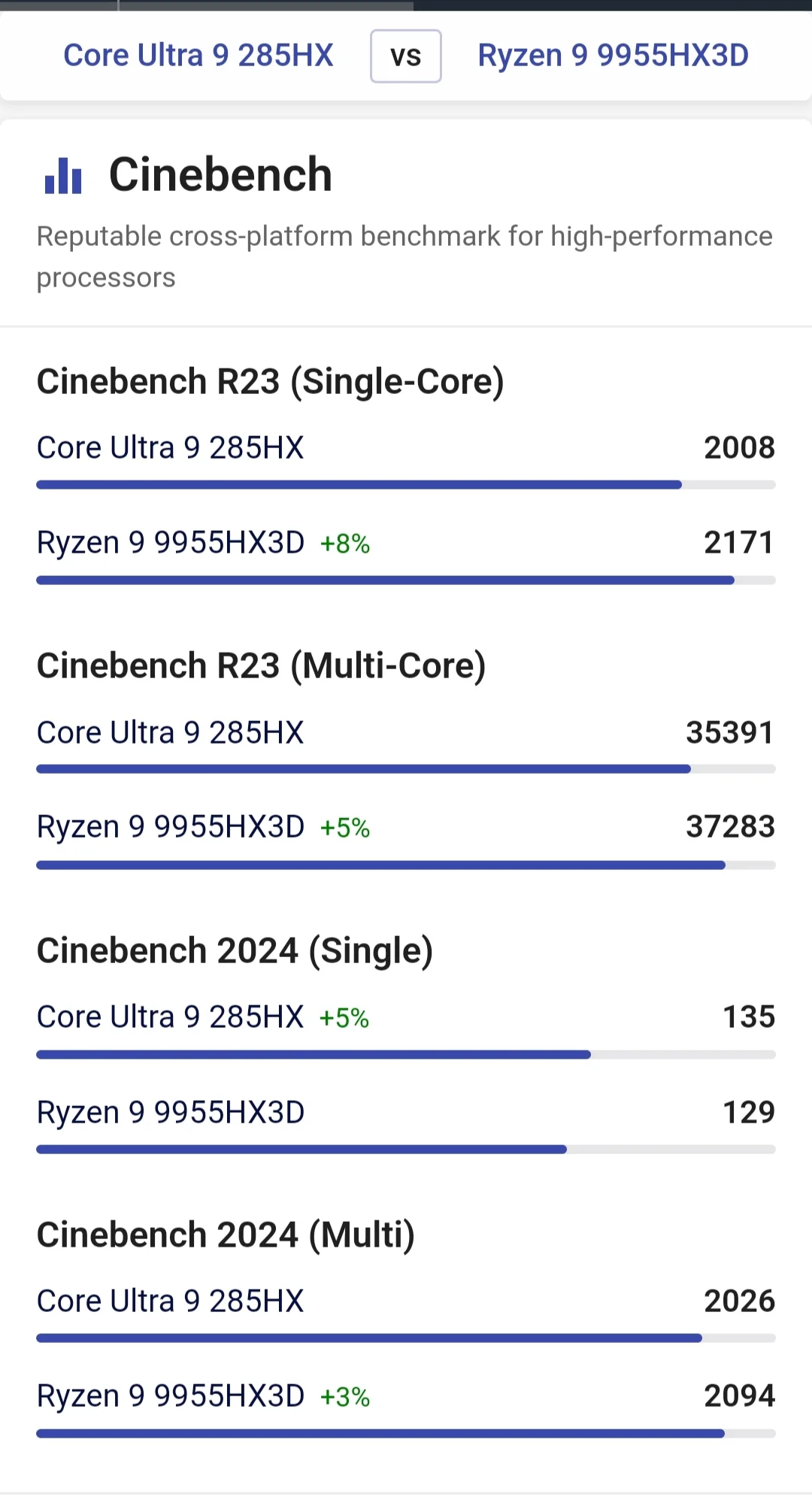
Task: Select Ryzen 9 9955HX3D under R23 Single-Core
Action: [x=171, y=543]
